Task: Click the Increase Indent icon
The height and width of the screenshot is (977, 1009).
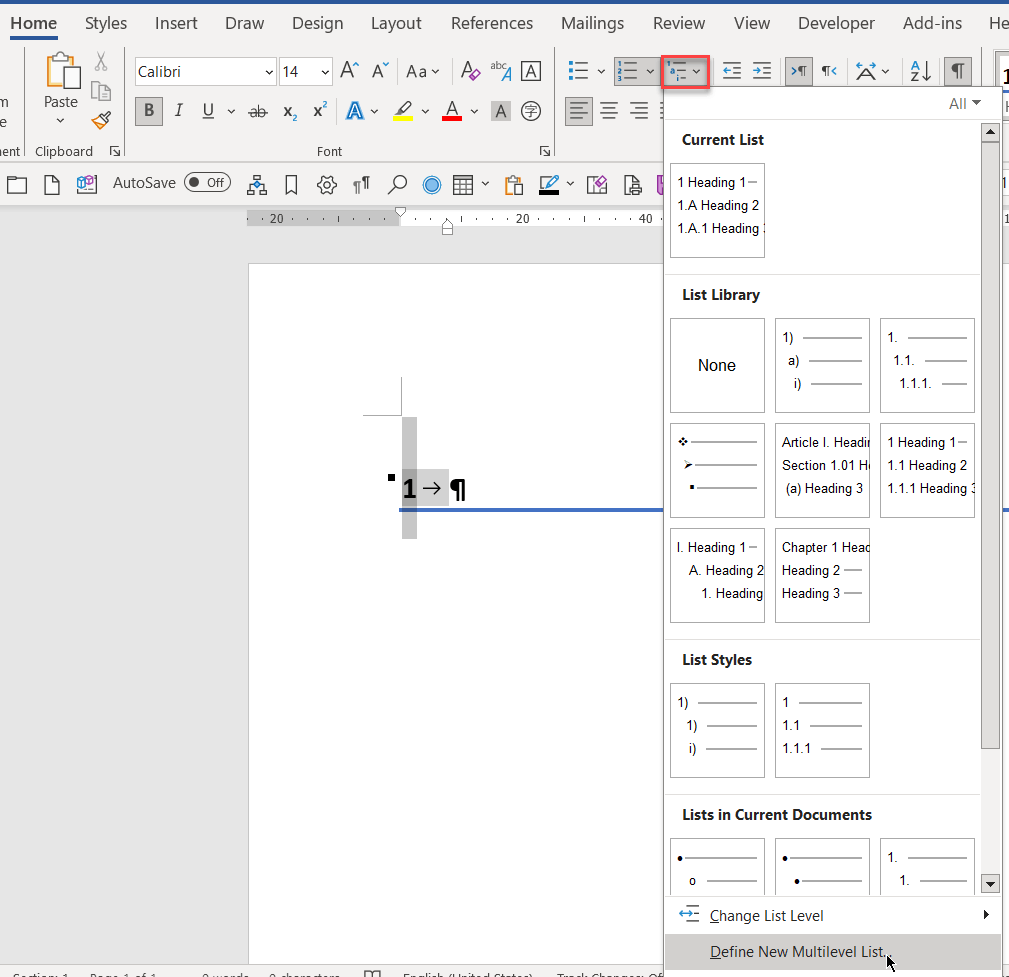Action: pyautogui.click(x=762, y=71)
